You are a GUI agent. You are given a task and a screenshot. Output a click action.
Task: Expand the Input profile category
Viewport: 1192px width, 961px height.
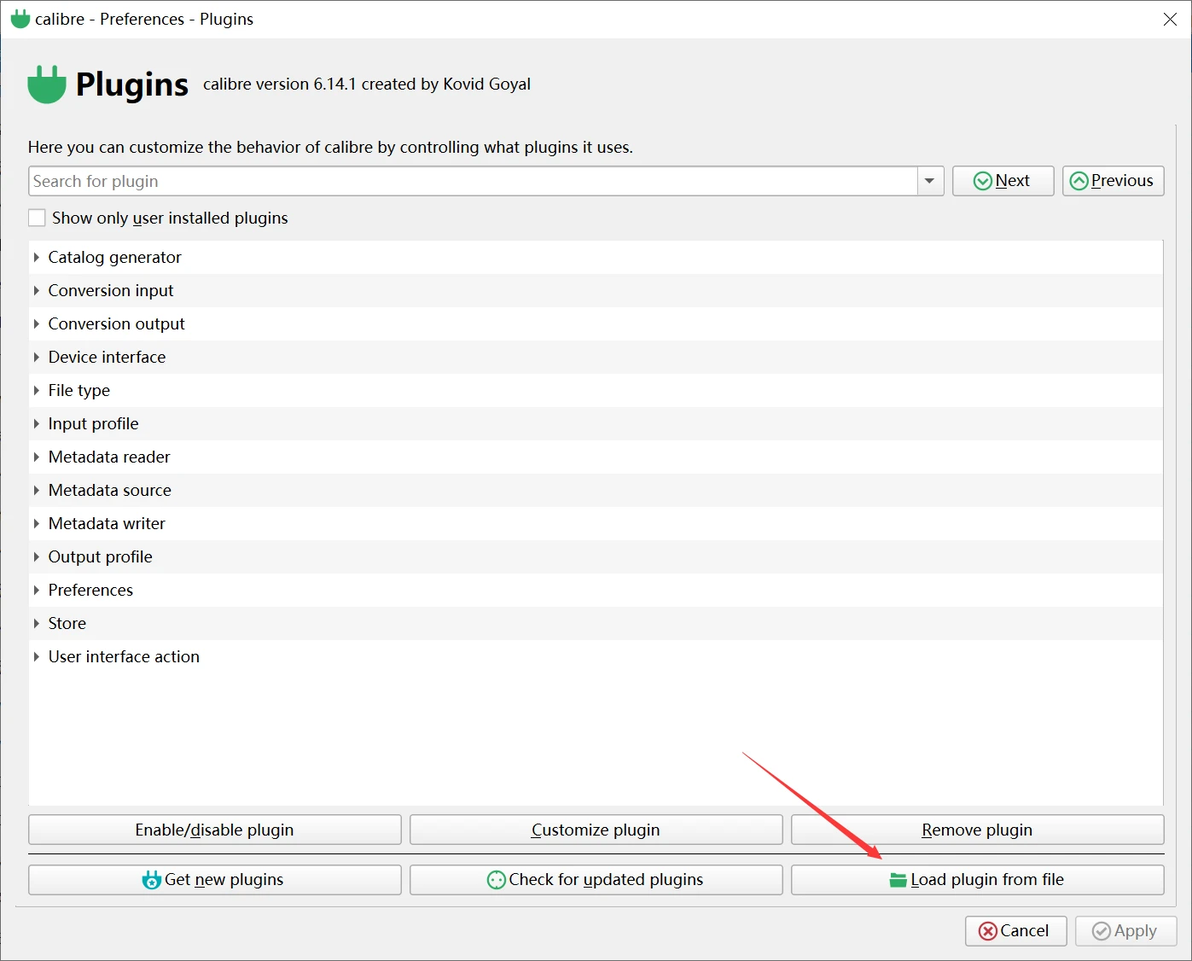[x=36, y=424]
